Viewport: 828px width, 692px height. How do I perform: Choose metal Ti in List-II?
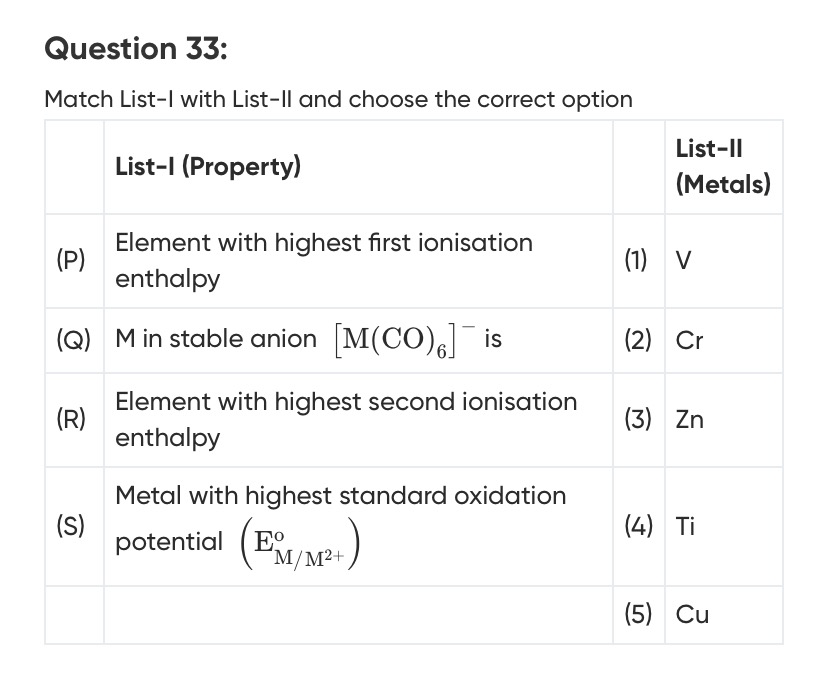click(x=685, y=526)
